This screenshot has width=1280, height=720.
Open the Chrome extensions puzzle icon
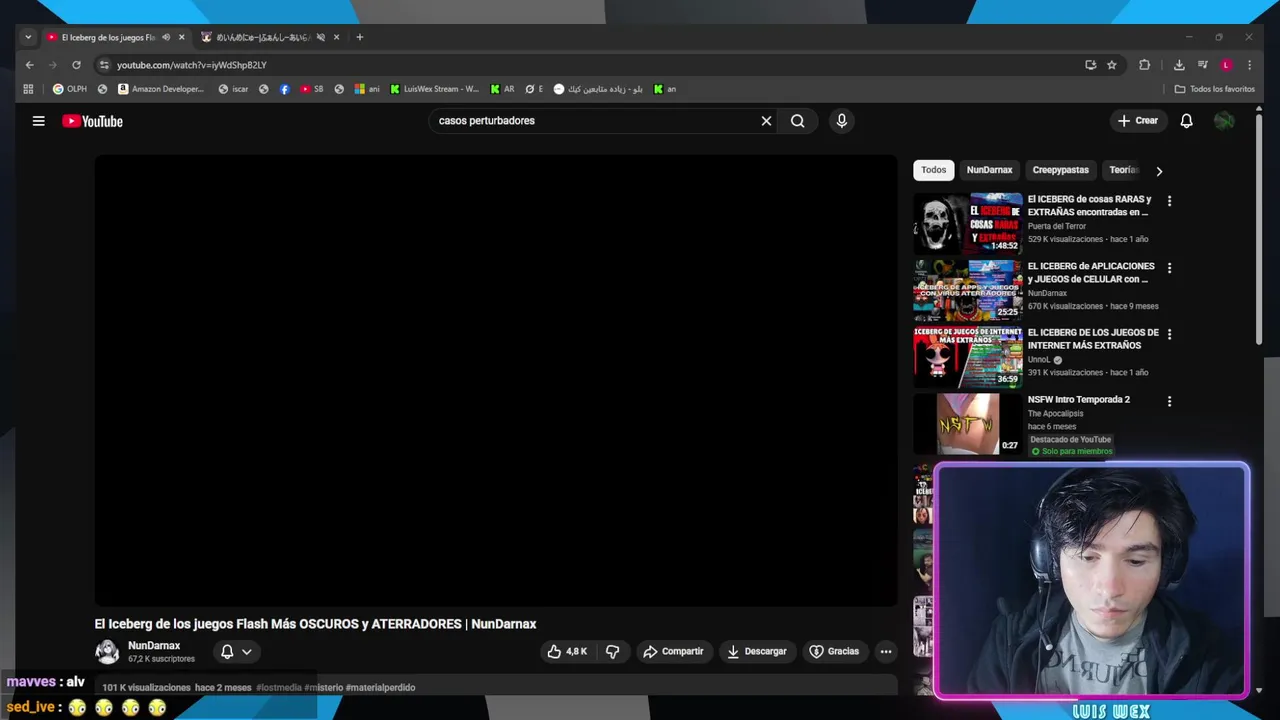(x=1144, y=65)
